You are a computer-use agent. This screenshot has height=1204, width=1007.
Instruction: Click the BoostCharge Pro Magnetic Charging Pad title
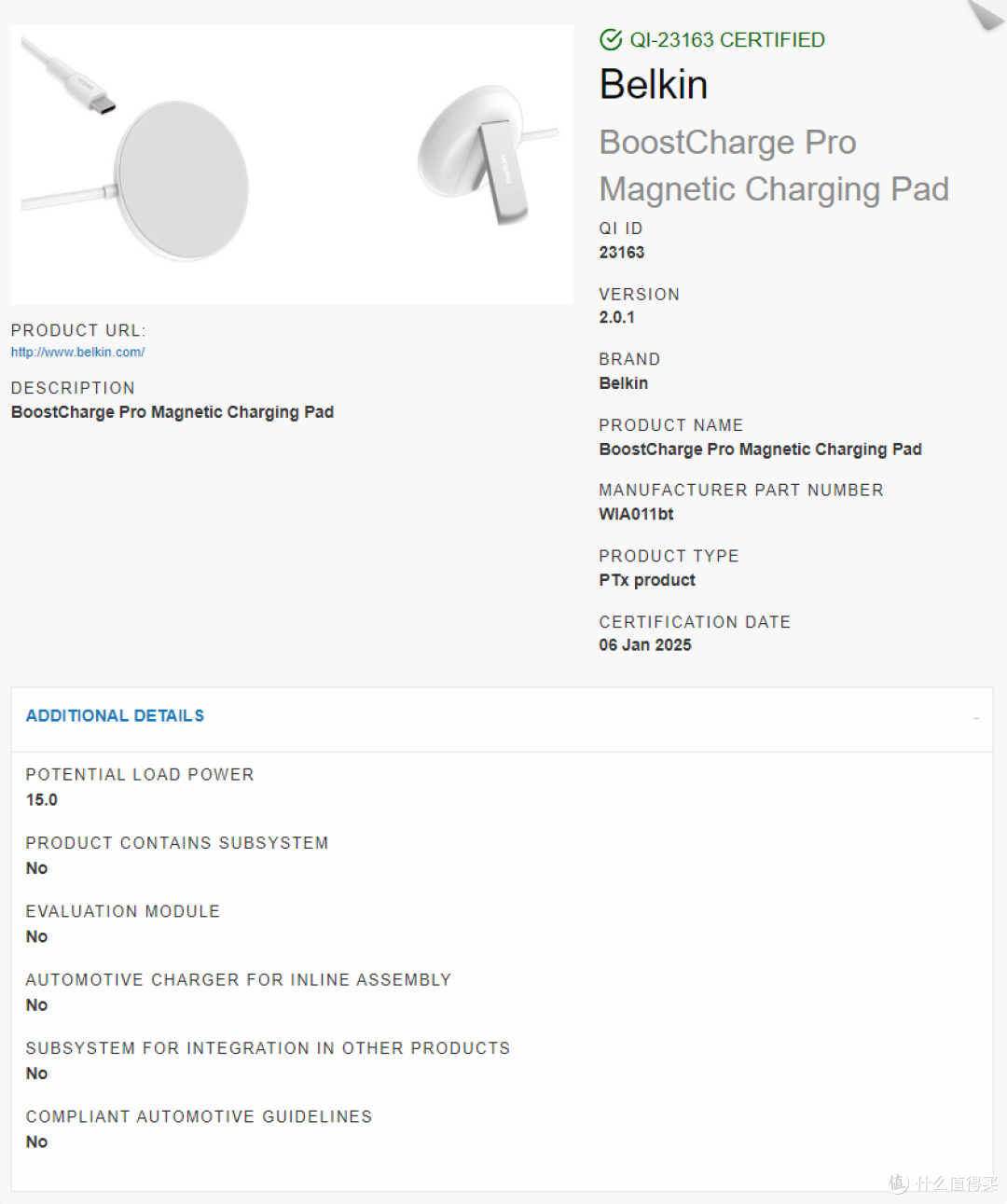pyautogui.click(x=774, y=165)
